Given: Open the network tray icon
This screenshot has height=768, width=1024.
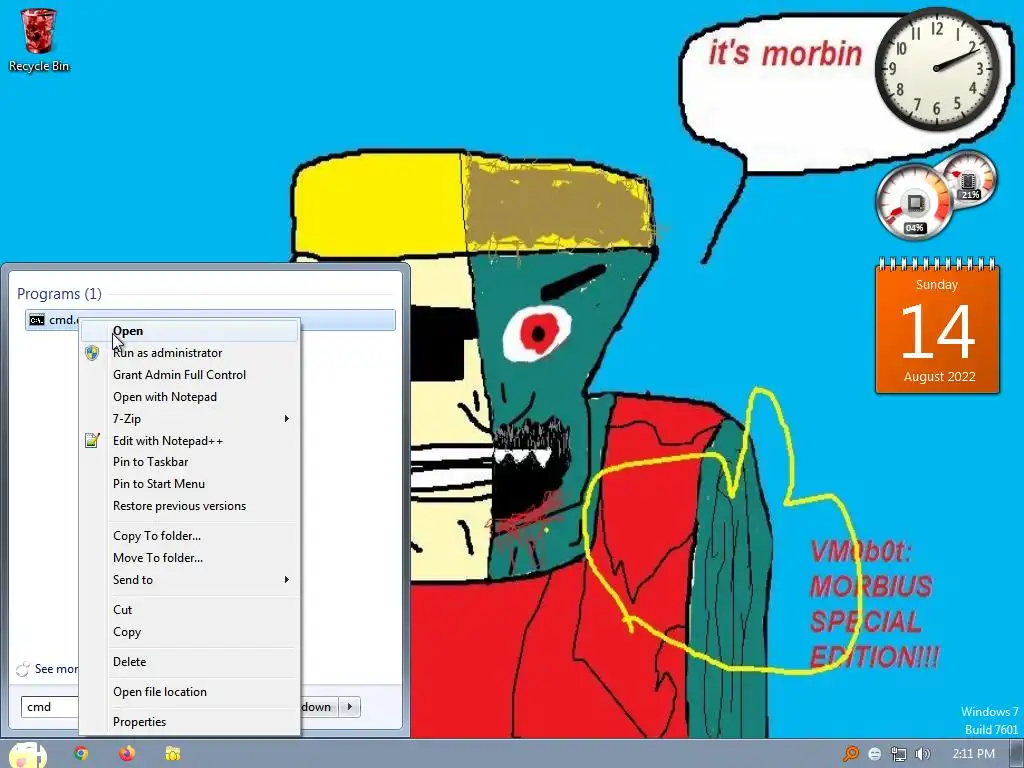Looking at the screenshot, I should 899,754.
